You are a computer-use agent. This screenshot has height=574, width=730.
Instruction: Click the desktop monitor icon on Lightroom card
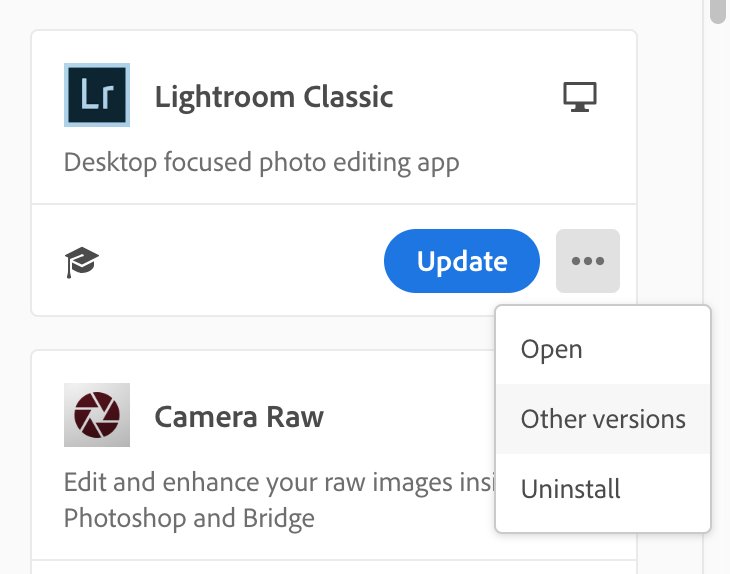580,96
